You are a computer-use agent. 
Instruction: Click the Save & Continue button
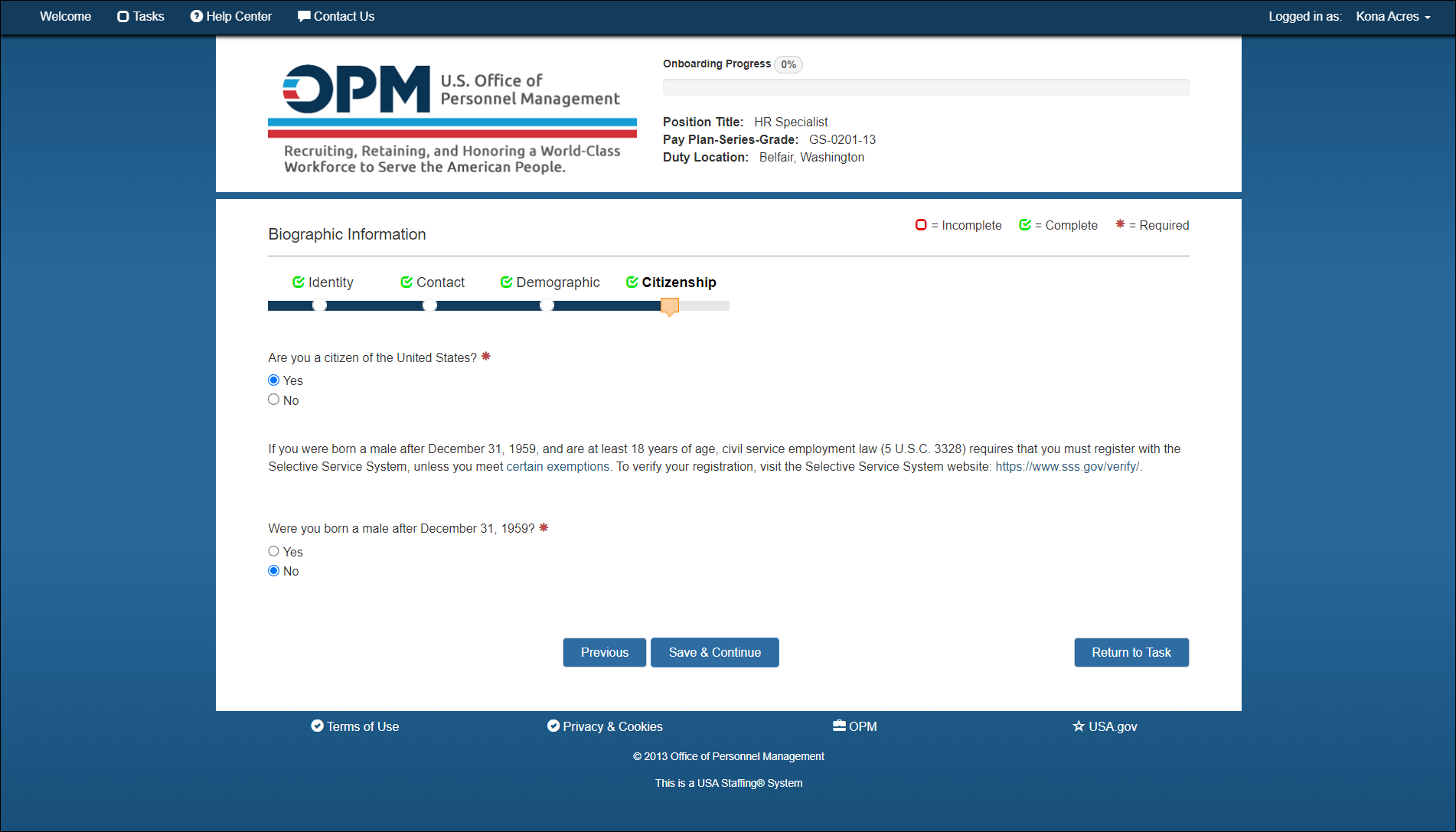pos(715,653)
